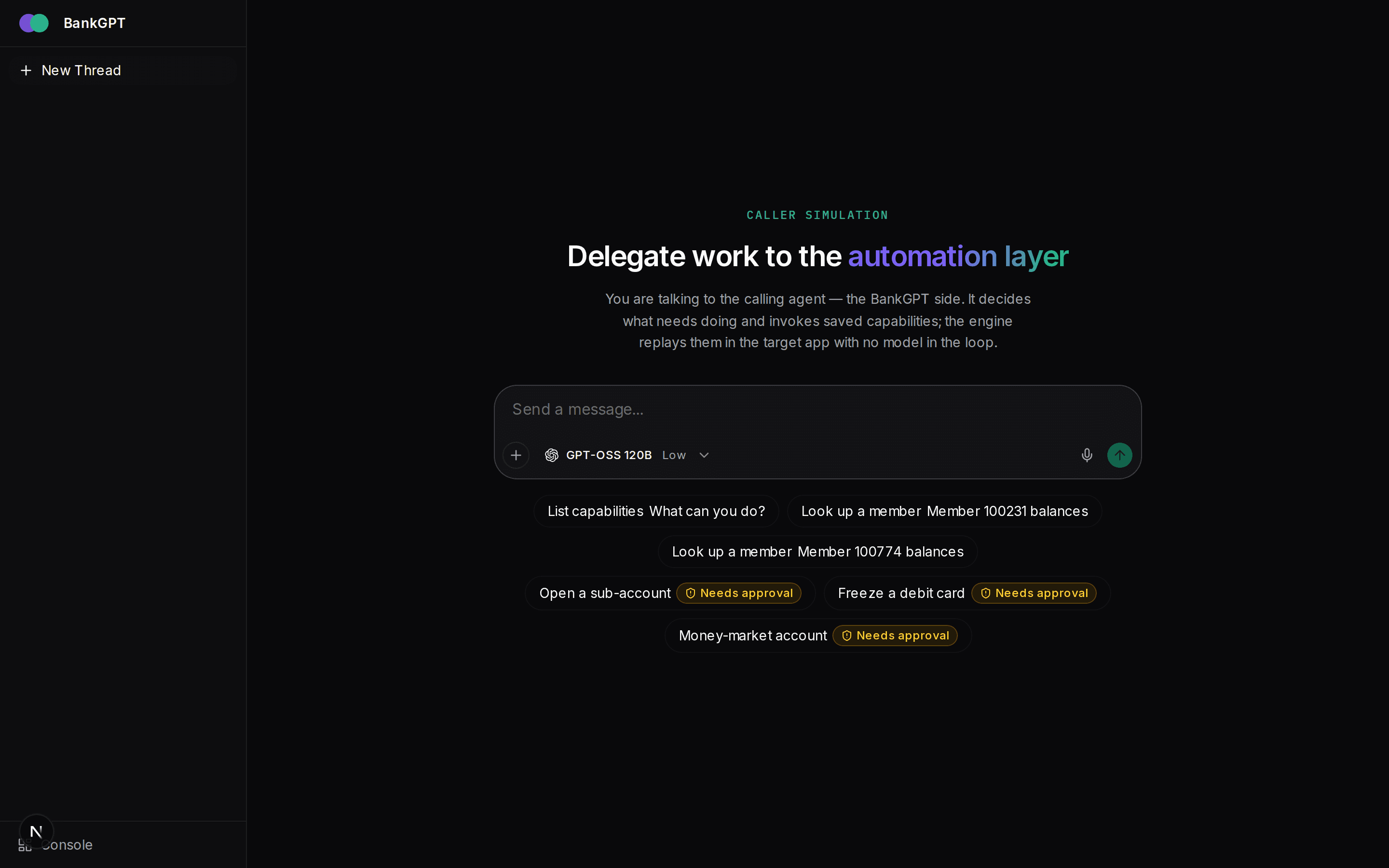Click the OpenAI model logo icon

coord(552,455)
